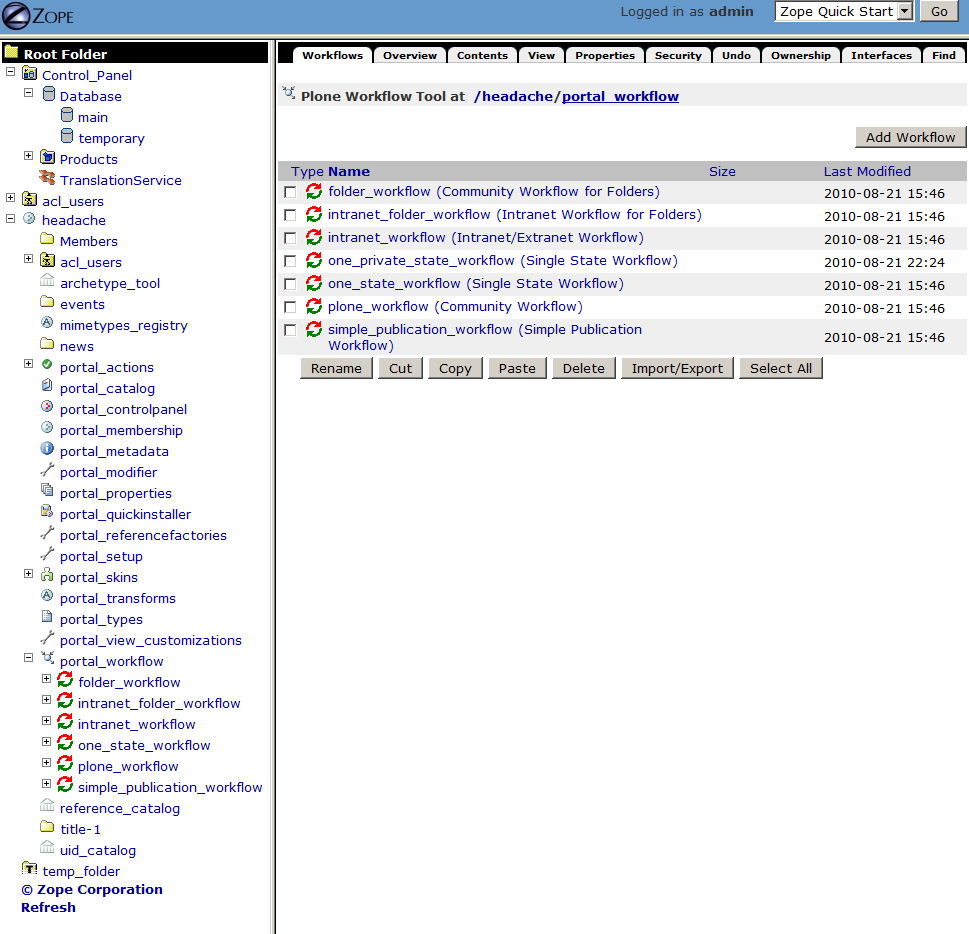
Task: Expand the portal_actions tree node
Action: pos(28,363)
